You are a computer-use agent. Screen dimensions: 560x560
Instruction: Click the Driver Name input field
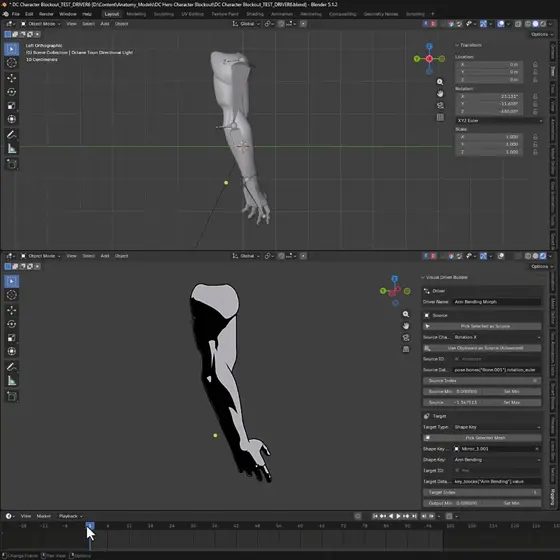(x=497, y=302)
